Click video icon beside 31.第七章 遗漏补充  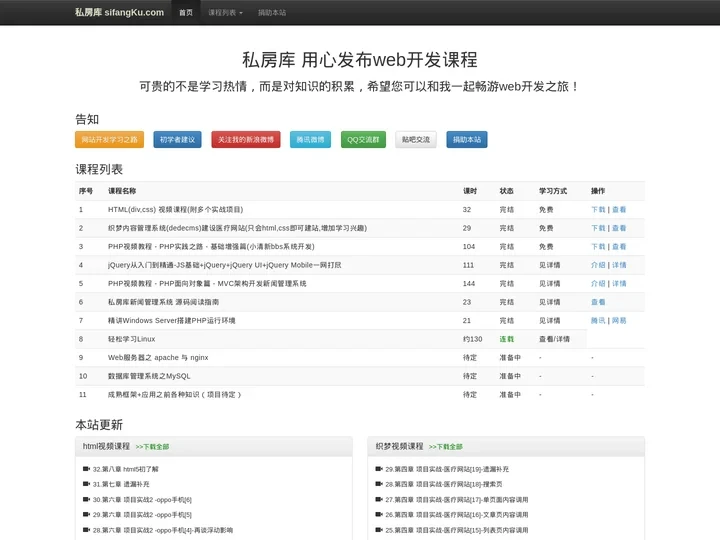point(86,484)
